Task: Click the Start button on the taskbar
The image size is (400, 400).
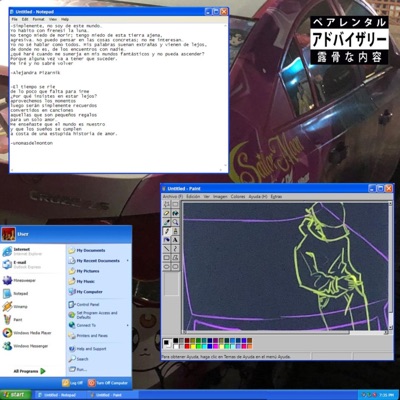Action: pyautogui.click(x=16, y=395)
